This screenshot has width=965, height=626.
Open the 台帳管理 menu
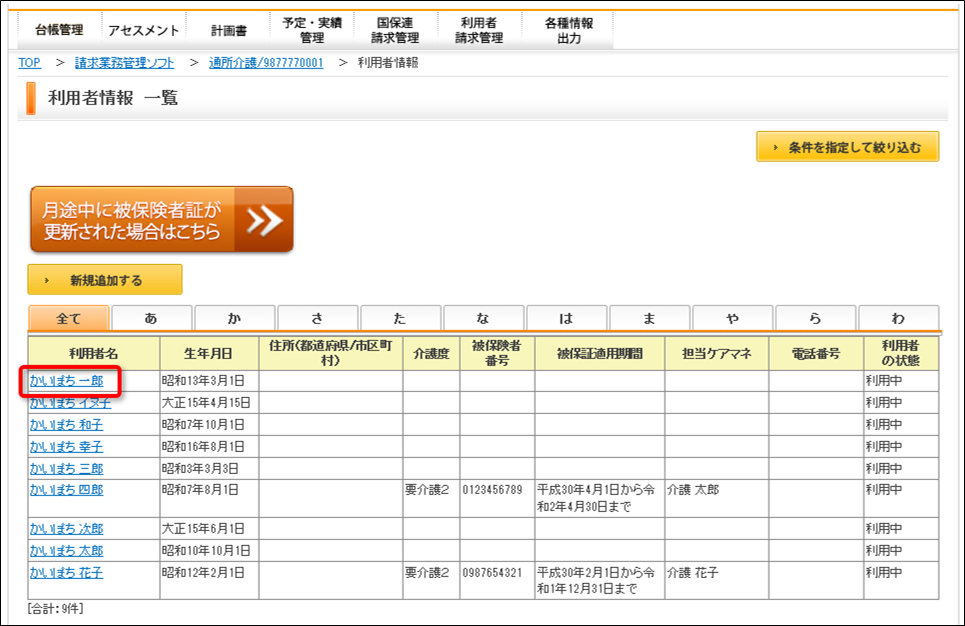pos(59,30)
